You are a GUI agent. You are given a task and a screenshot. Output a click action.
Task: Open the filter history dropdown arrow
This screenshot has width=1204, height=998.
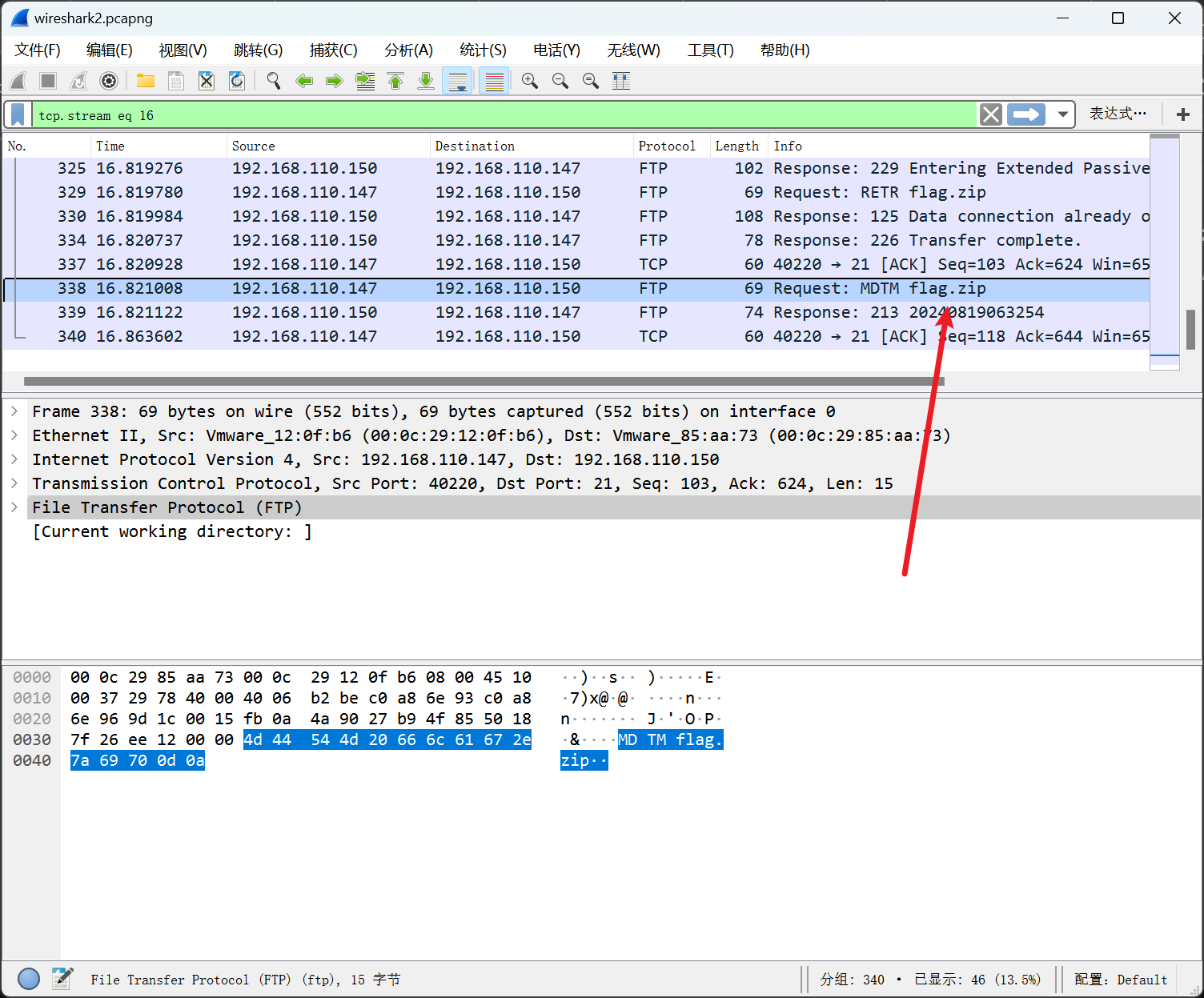point(1062,114)
